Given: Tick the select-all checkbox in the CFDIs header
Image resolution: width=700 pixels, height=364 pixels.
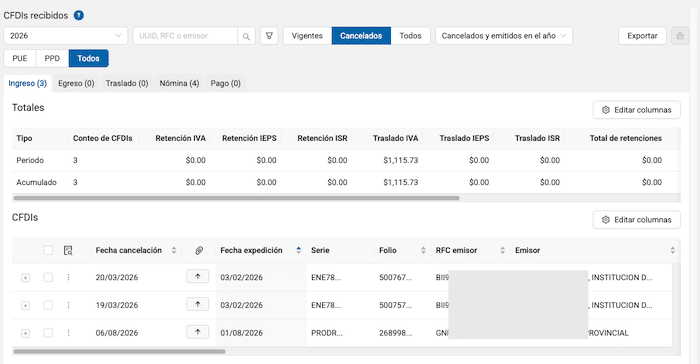Looking at the screenshot, I should (48, 250).
